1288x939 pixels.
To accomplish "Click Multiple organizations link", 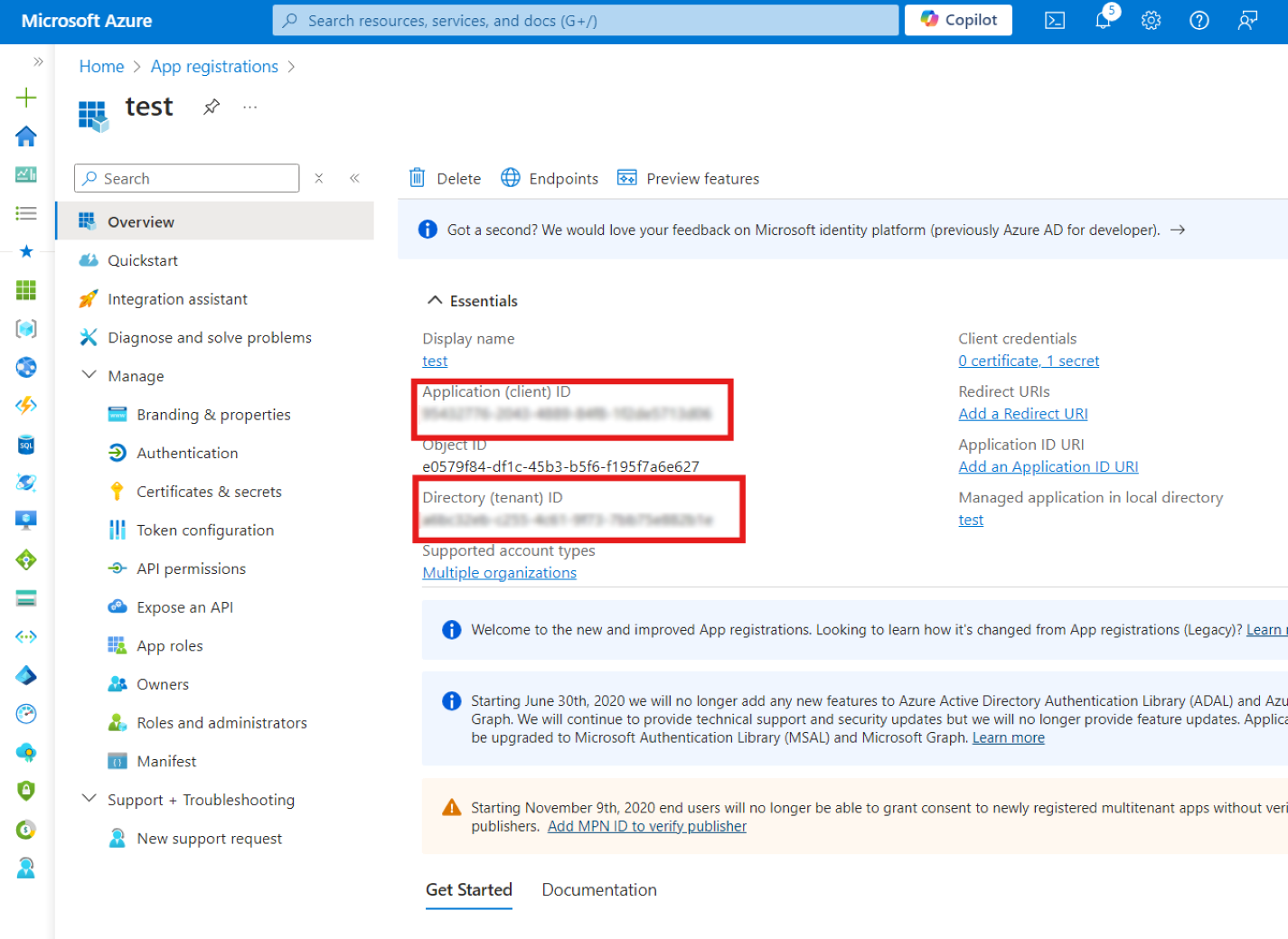I will 500,573.
